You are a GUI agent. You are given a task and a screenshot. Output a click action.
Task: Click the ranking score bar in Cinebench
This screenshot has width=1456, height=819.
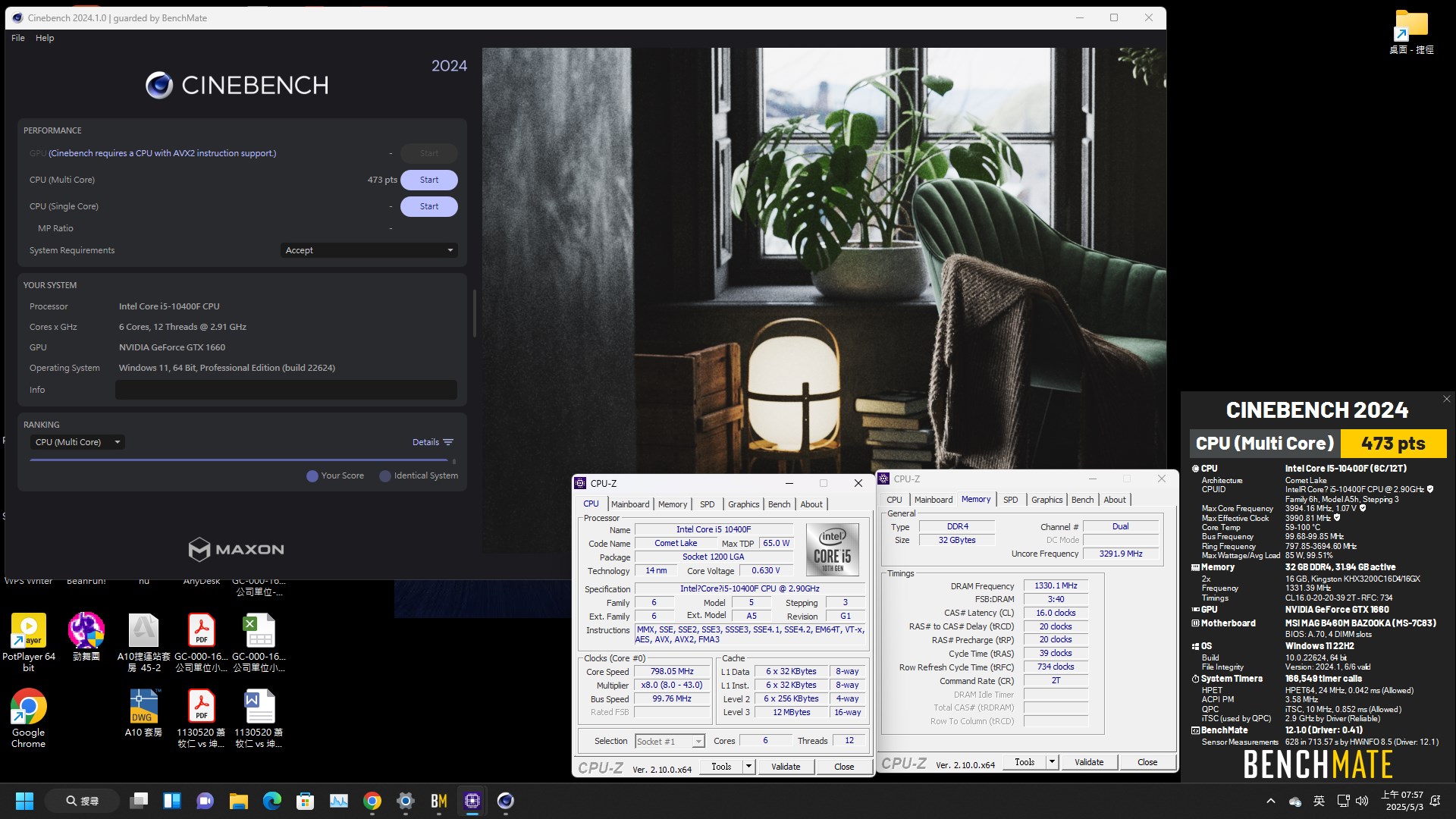tap(239, 460)
